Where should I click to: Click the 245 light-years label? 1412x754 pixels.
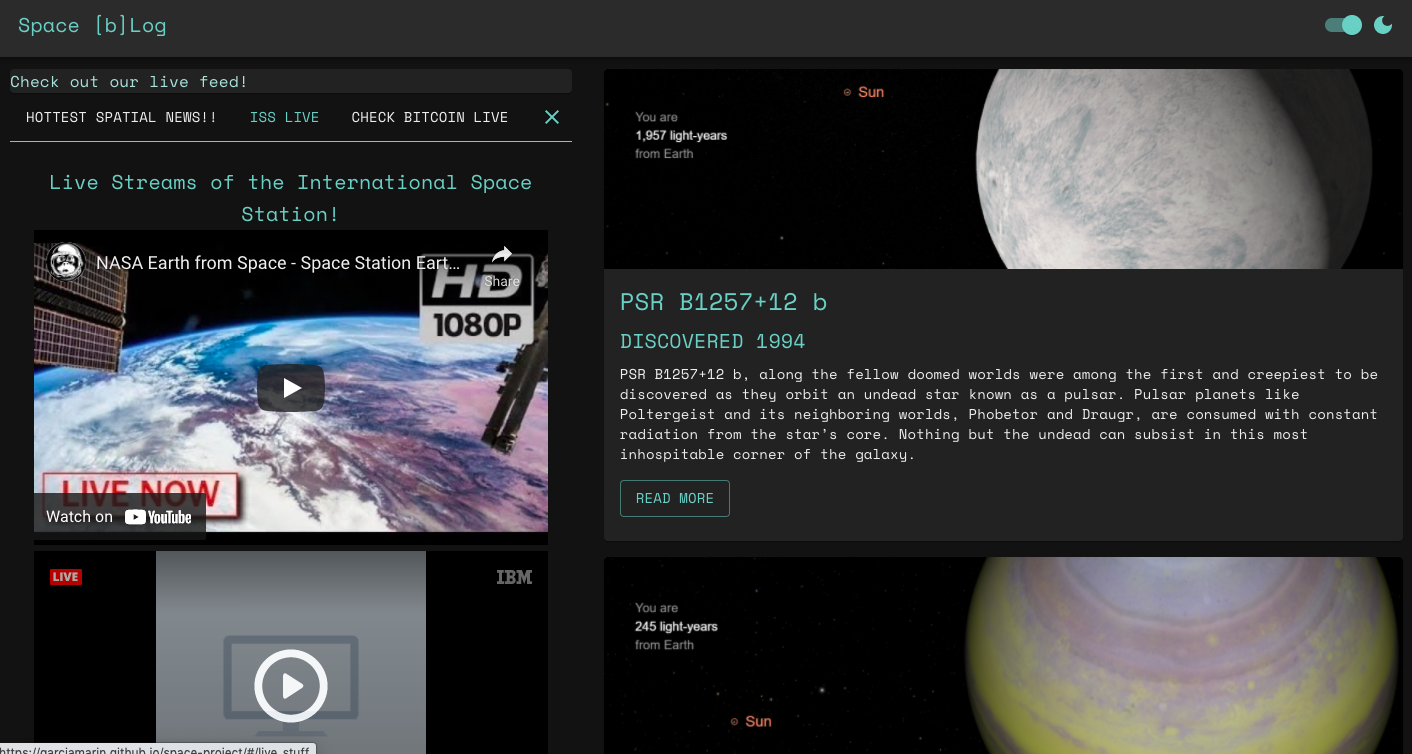676,626
